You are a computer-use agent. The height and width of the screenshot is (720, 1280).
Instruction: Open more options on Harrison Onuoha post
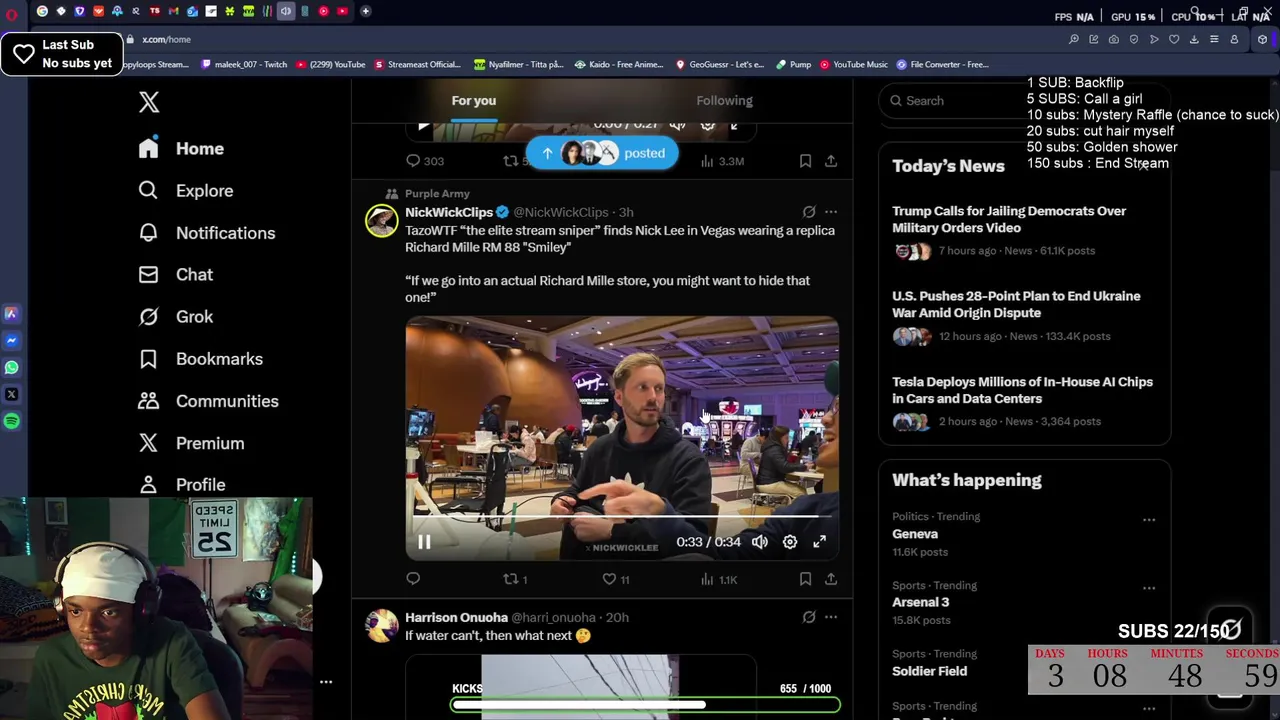pos(831,617)
